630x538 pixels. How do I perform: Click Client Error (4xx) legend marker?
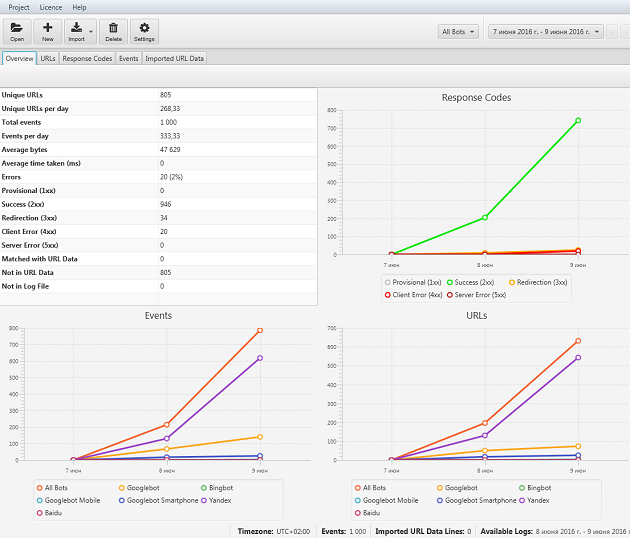click(x=388, y=295)
